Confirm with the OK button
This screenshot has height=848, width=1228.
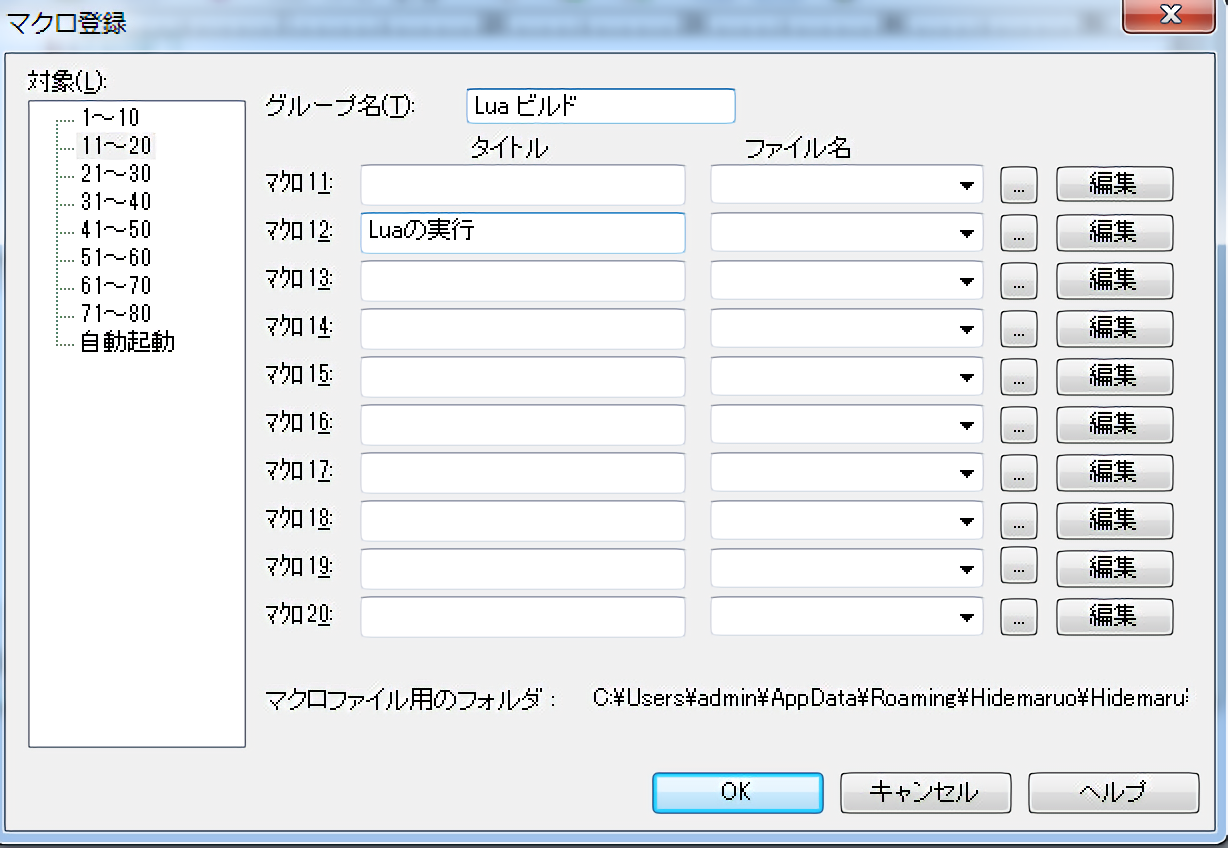tap(737, 792)
